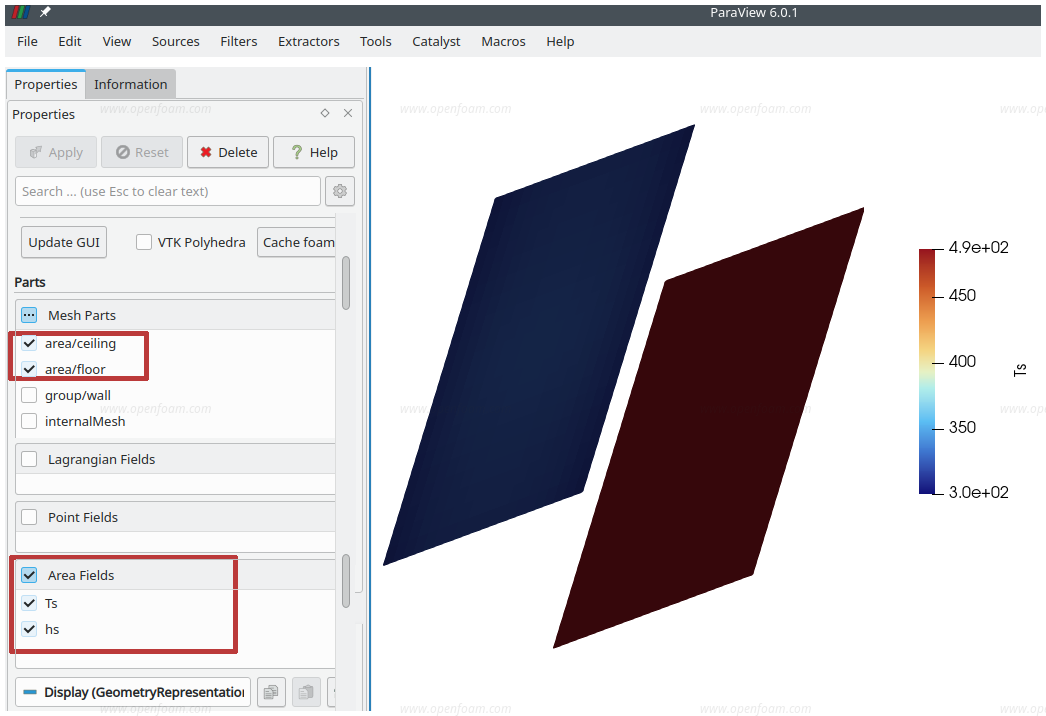The image size is (1046, 716).
Task: Paste display properties icon
Action: click(x=306, y=692)
